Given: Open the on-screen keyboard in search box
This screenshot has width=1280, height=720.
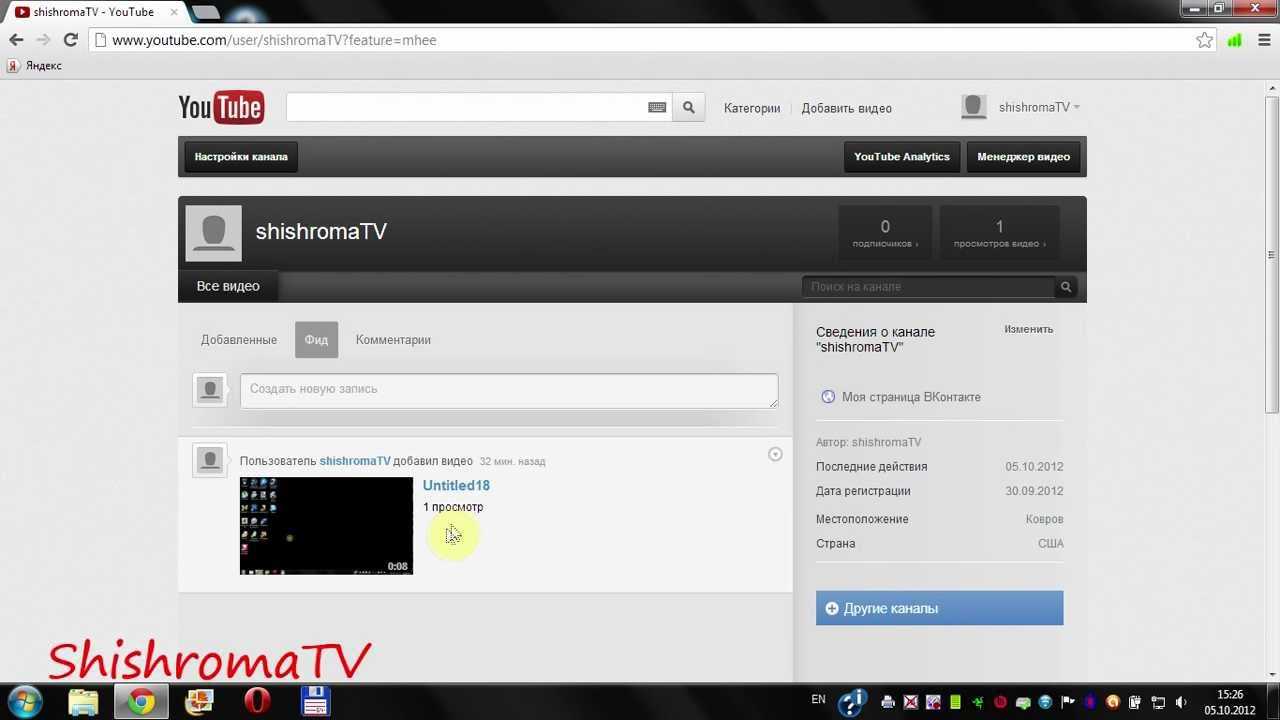Looking at the screenshot, I should (657, 107).
